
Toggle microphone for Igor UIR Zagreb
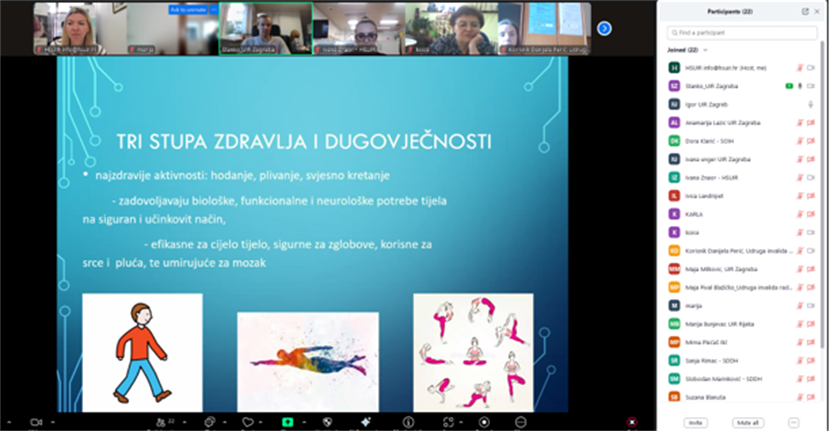coord(810,104)
